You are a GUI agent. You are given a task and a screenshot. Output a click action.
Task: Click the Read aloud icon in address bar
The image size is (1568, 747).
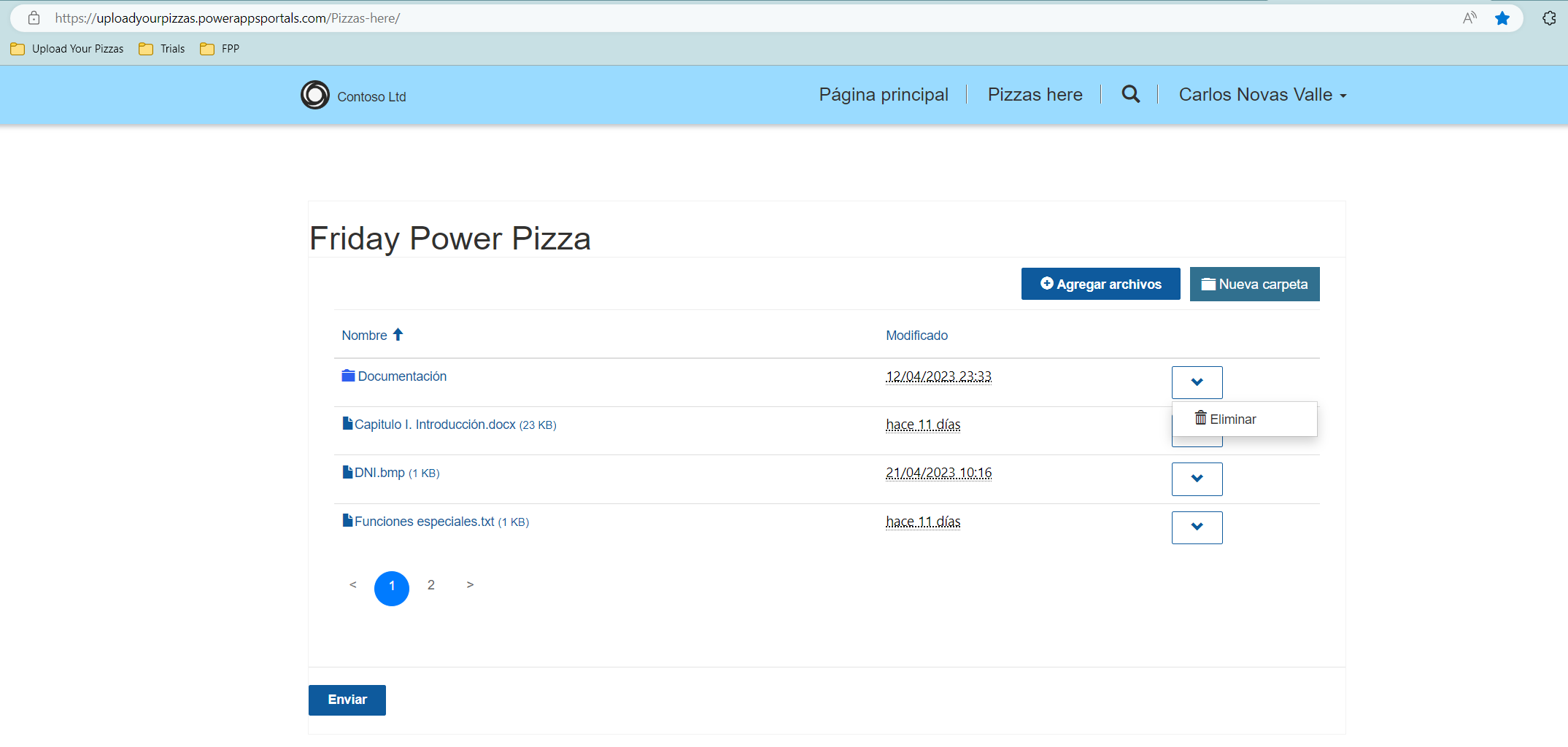(x=1469, y=18)
